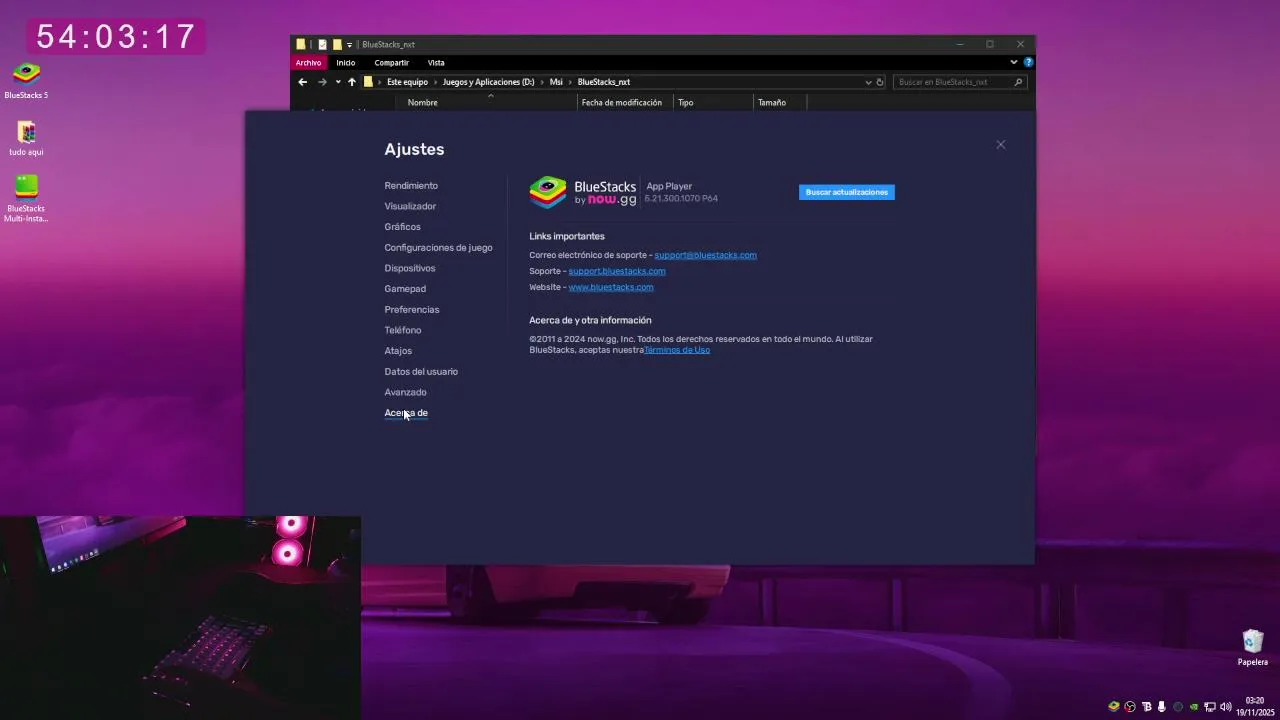This screenshot has height=720, width=1280.
Task: Open the BlueStacks 5 desktop shortcut
Action: pyautogui.click(x=26, y=80)
